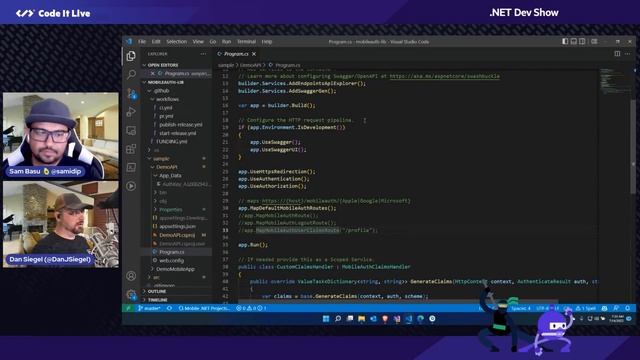Open the Search view in the activity bar
640x360 pixels.
coord(131,74)
